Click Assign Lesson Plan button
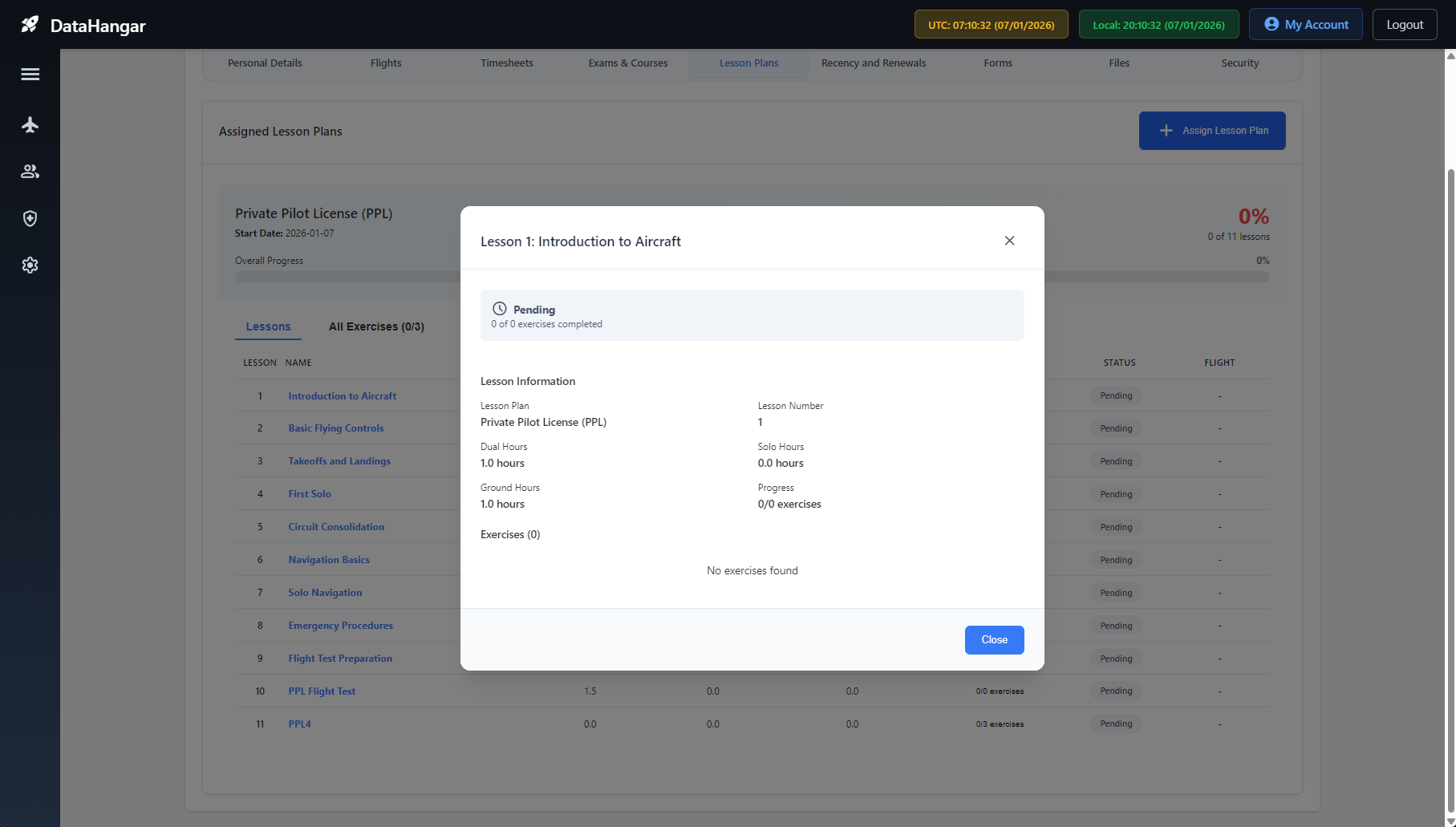The width and height of the screenshot is (1456, 827). point(1211,131)
